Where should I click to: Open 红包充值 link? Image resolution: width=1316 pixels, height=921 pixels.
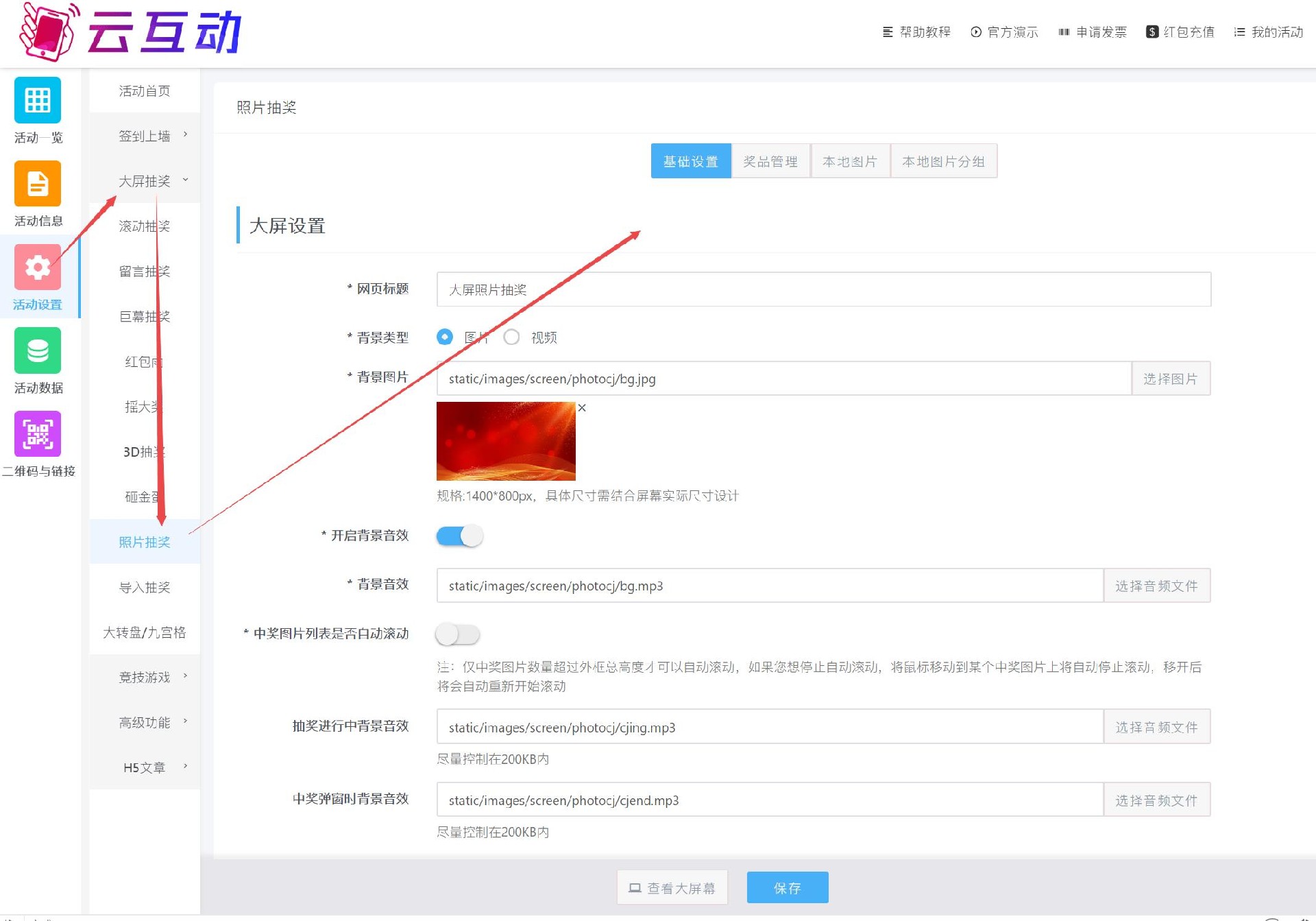1180,32
